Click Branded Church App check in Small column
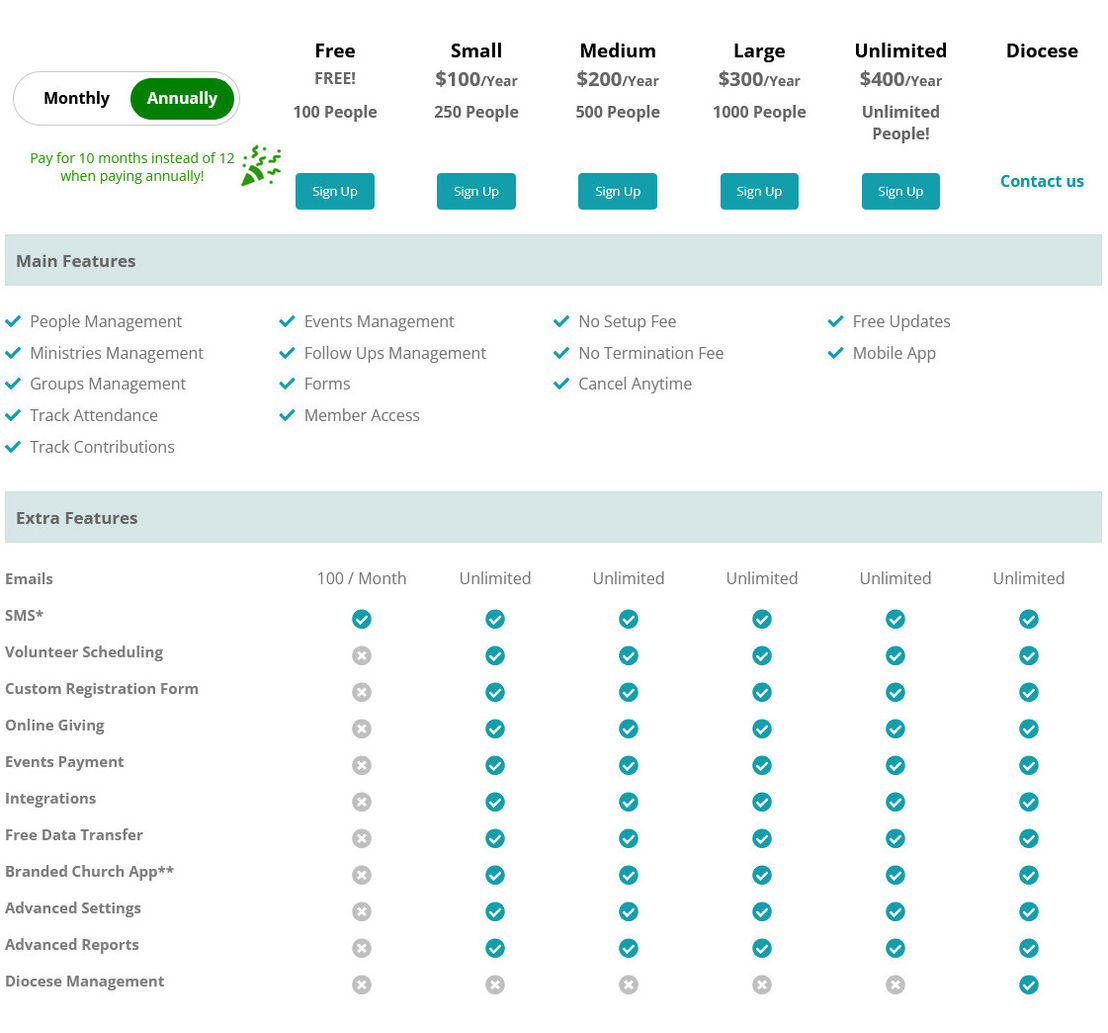The height and width of the screenshot is (1033, 1108). pos(495,875)
